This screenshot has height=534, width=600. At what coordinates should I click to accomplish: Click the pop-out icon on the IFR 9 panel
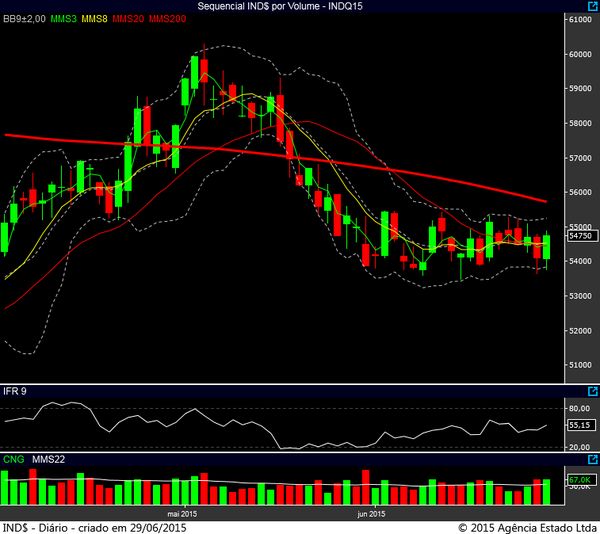(x=592, y=391)
